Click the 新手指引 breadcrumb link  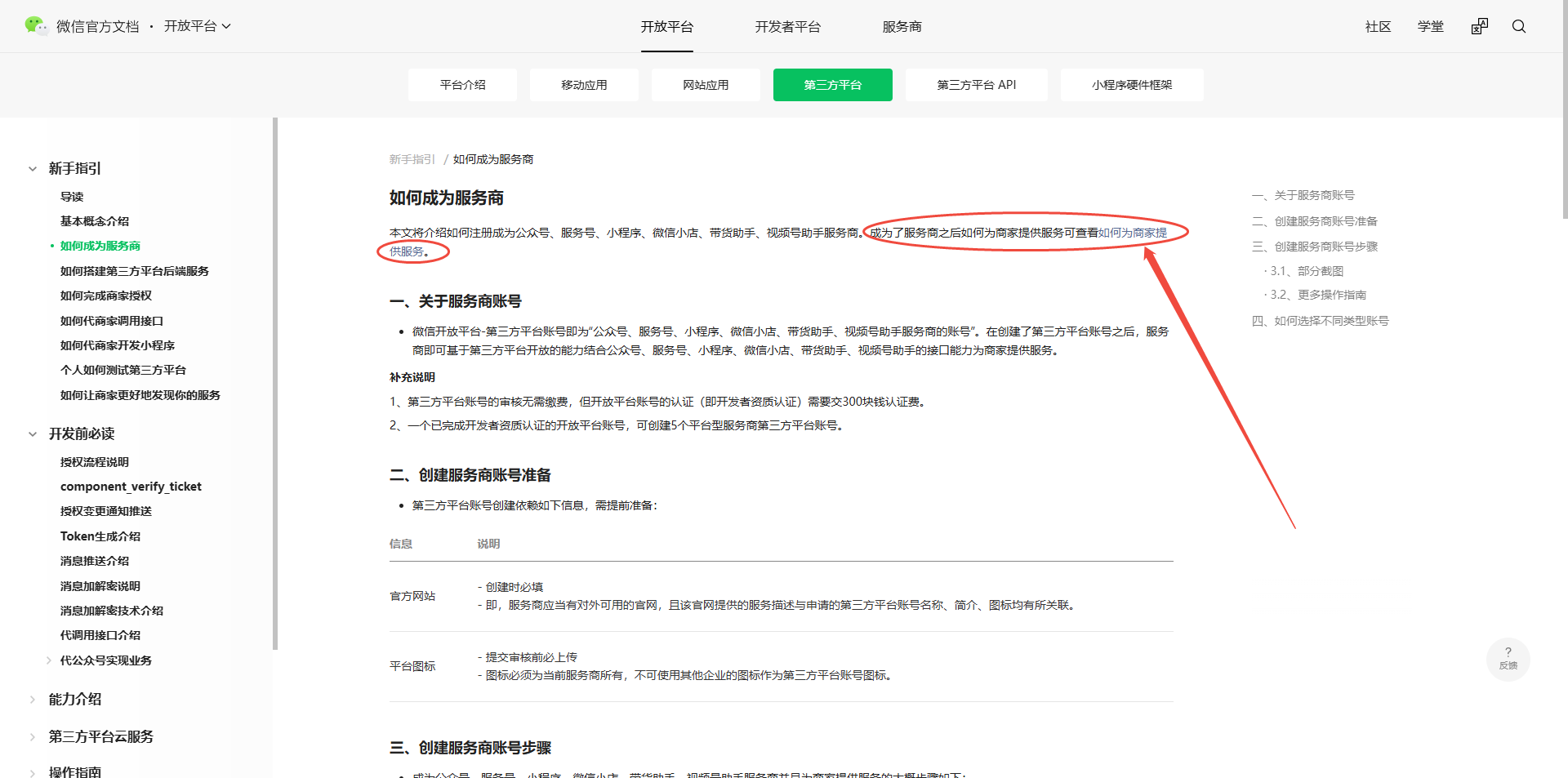[x=412, y=159]
